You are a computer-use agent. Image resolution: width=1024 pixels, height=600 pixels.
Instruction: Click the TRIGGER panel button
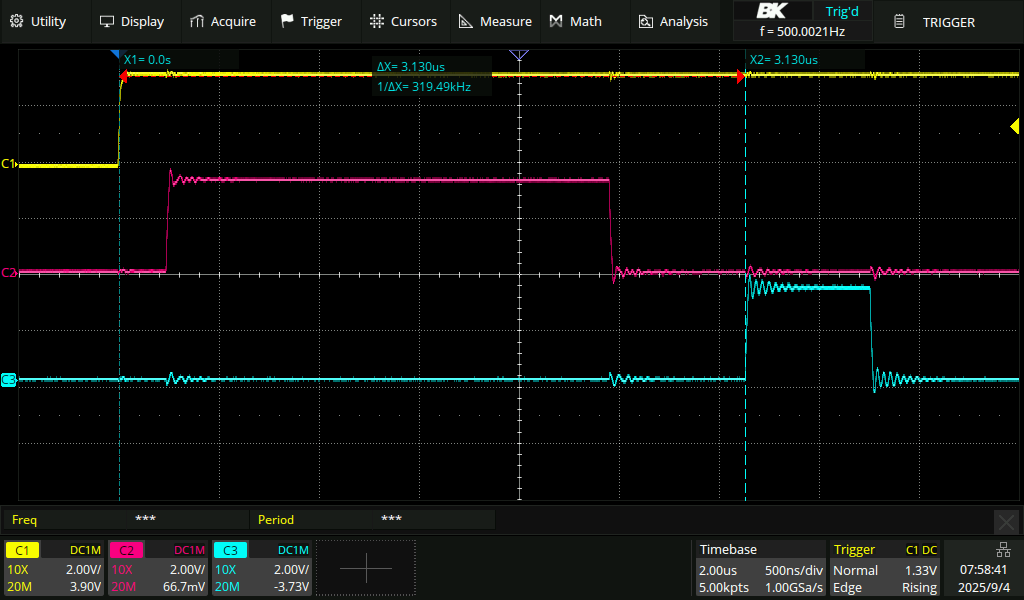click(x=949, y=22)
